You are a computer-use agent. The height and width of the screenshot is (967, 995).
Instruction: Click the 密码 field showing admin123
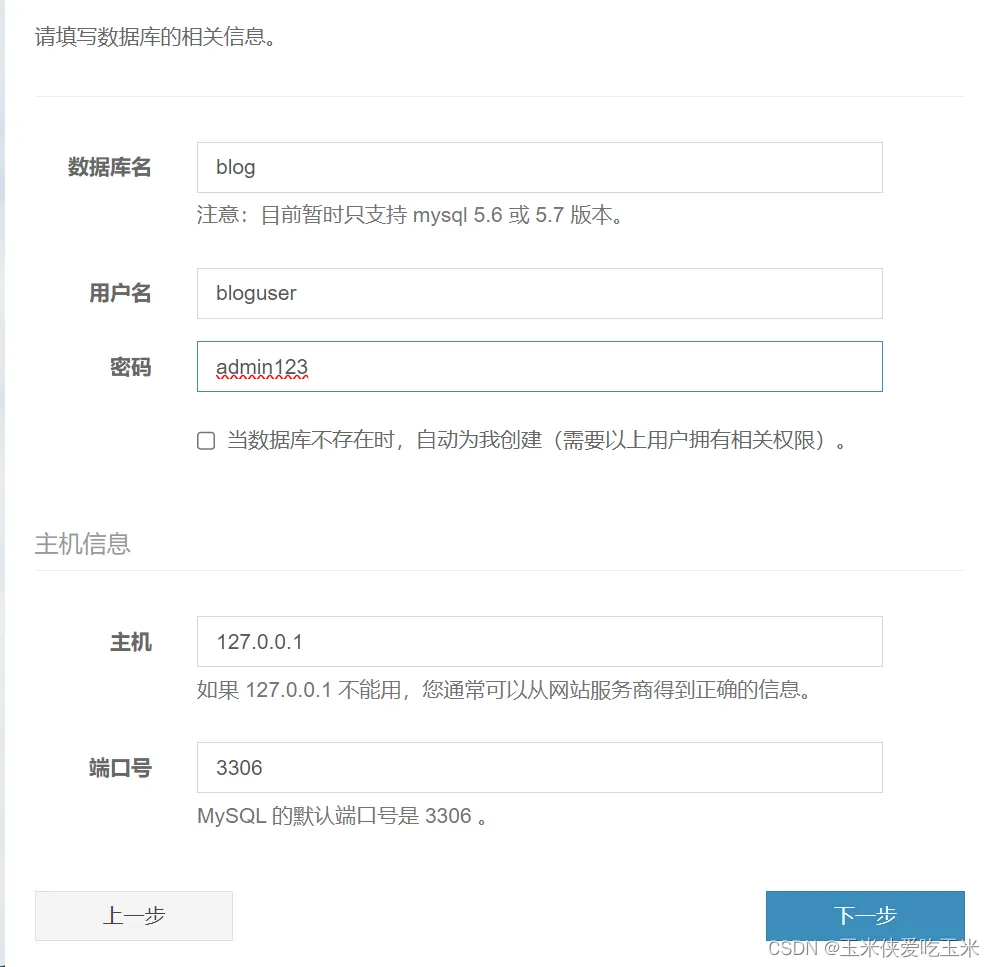point(539,367)
